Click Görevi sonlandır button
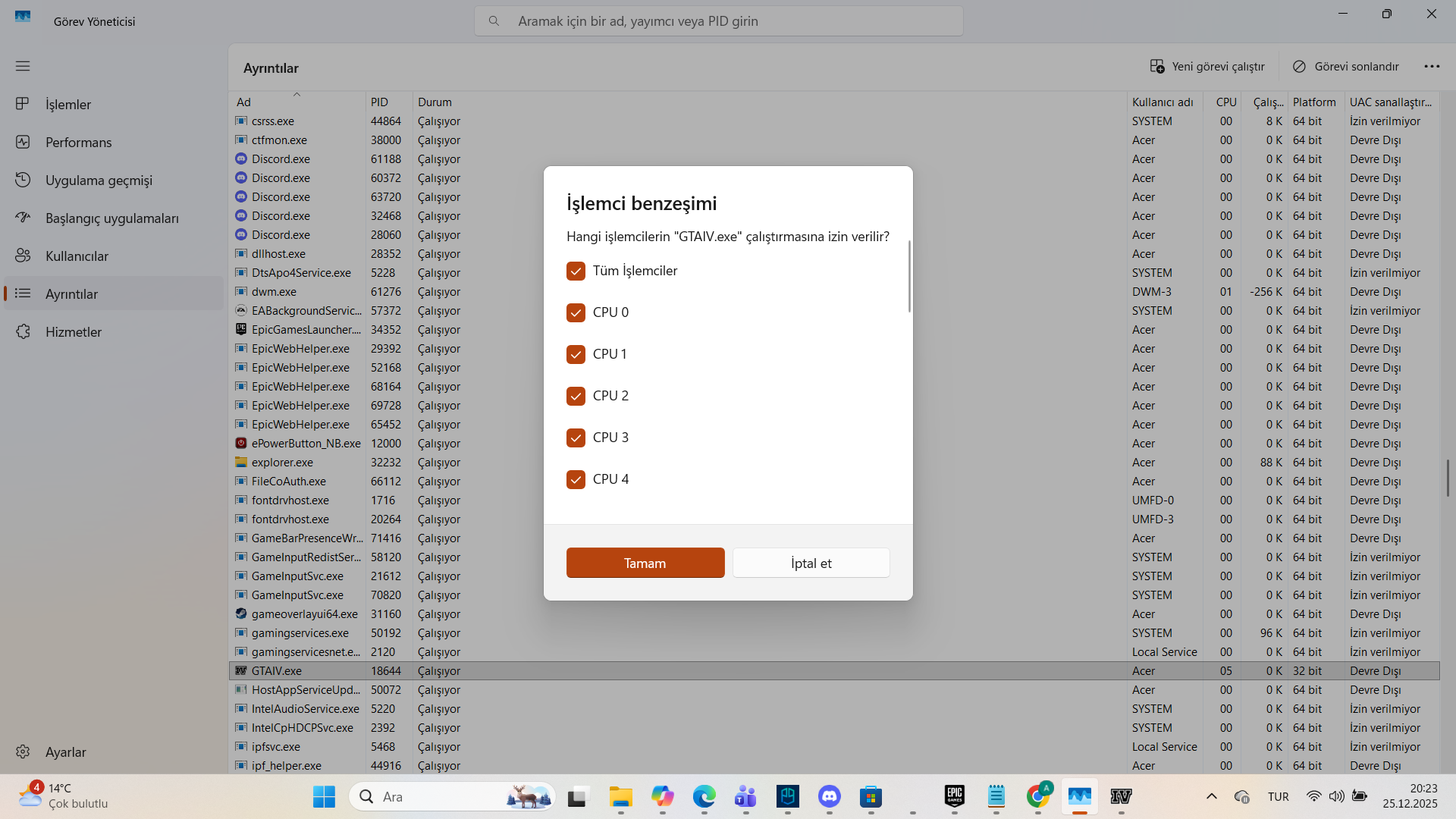 [x=1346, y=67]
